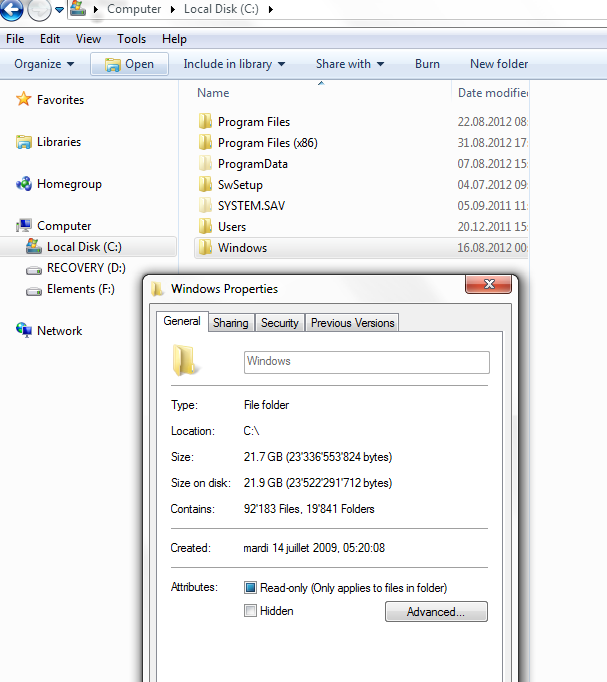Viewport: 607px width, 682px height.
Task: Select the SwSetup name text
Action: 240,185
